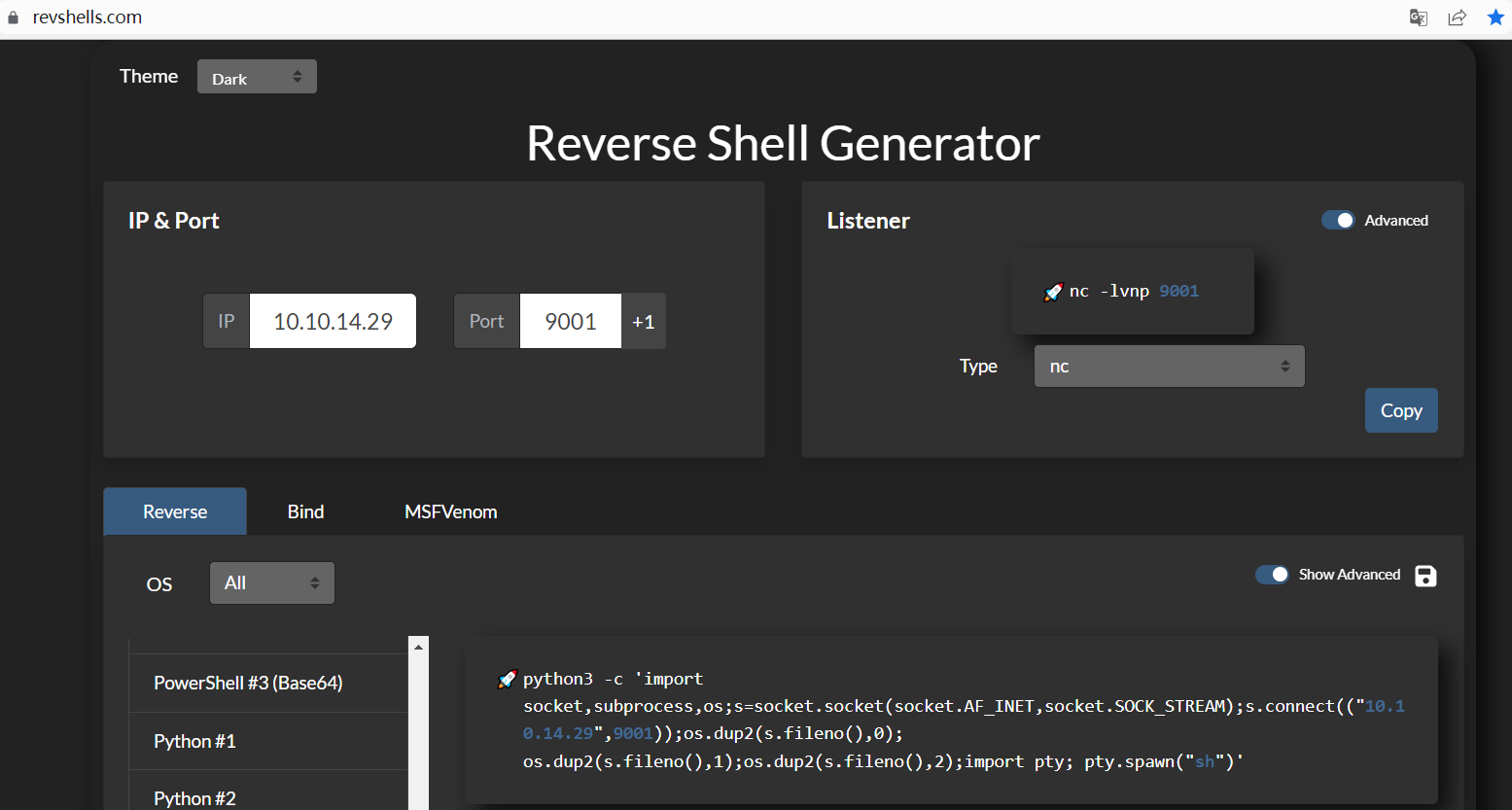1512x810 pixels.
Task: Click the share page icon in address bar
Action: click(1457, 18)
